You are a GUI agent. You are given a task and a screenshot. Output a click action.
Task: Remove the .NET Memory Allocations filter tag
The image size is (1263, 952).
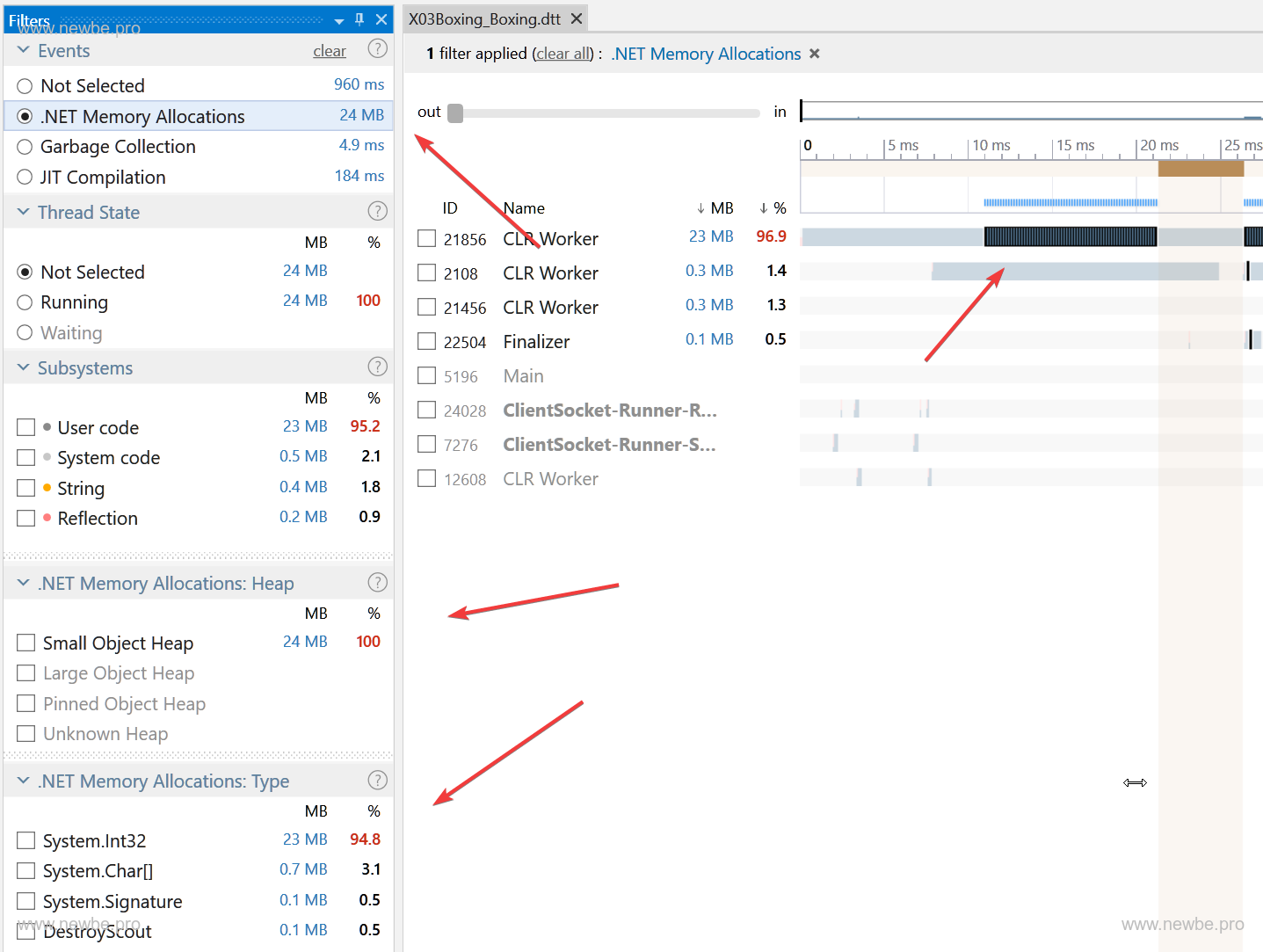(x=815, y=54)
